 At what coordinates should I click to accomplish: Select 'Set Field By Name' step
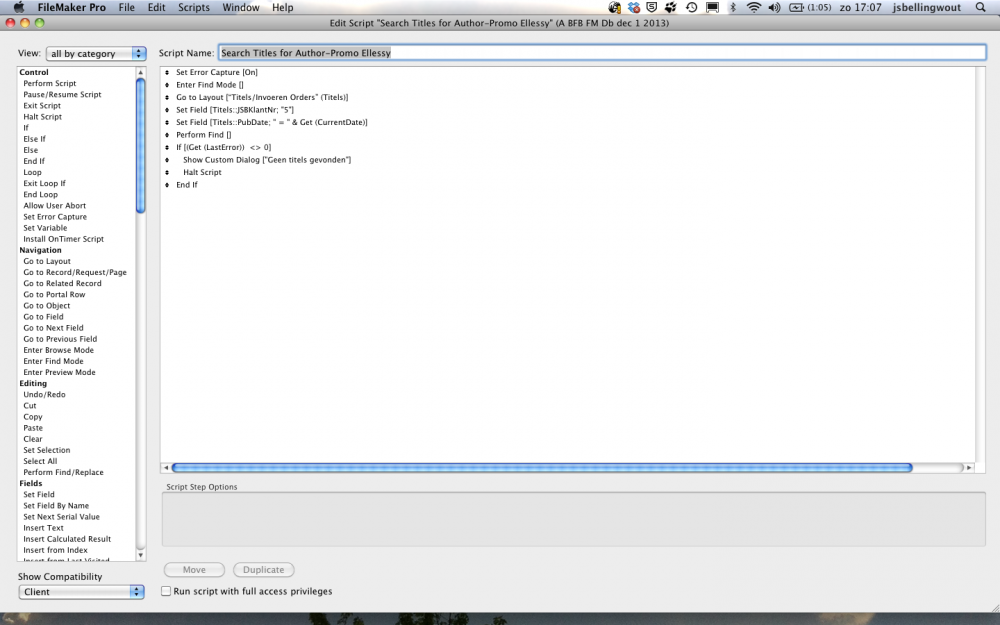click(x=56, y=505)
